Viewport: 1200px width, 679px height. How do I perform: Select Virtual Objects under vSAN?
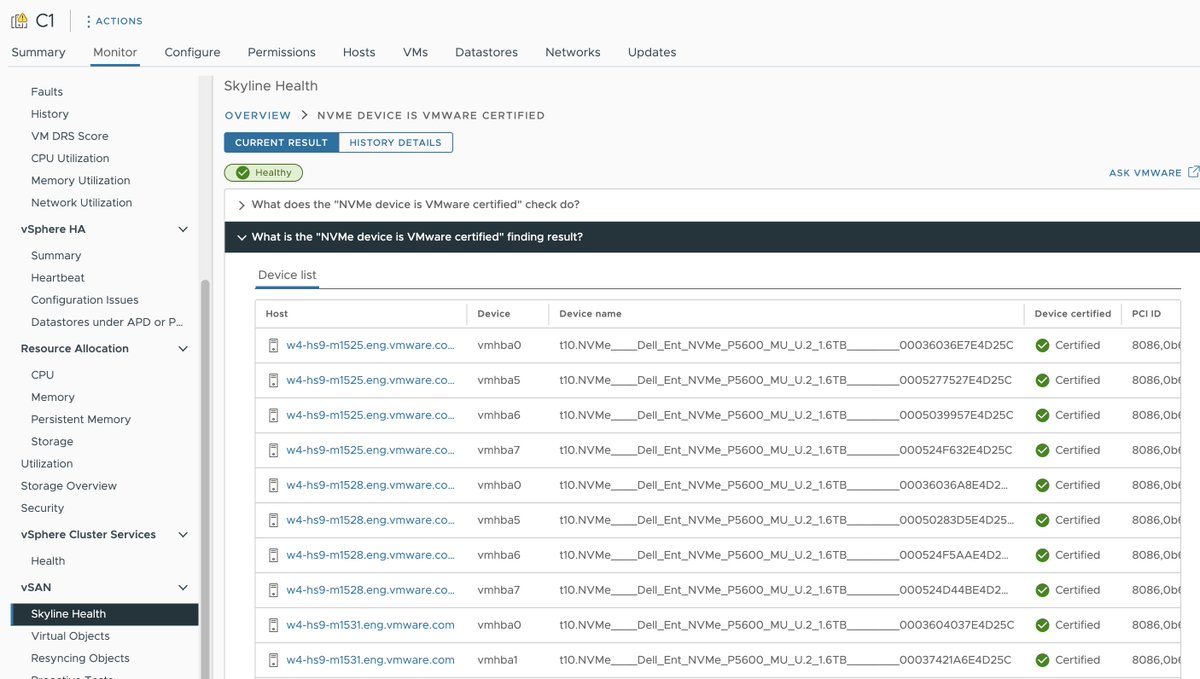70,636
